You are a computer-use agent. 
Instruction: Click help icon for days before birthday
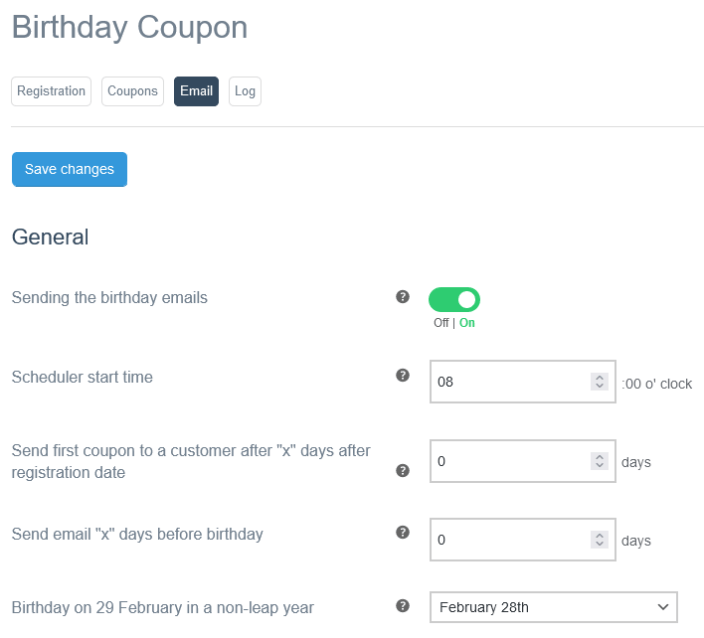tap(403, 533)
